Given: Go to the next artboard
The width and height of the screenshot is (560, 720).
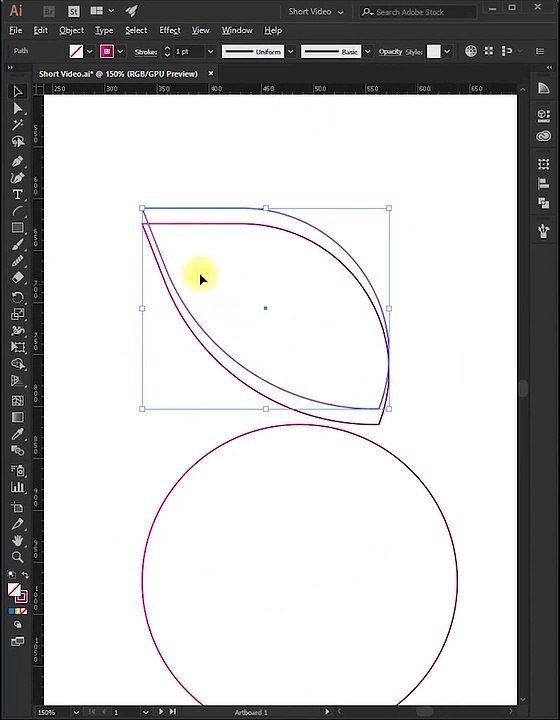Looking at the screenshot, I should coord(161,712).
